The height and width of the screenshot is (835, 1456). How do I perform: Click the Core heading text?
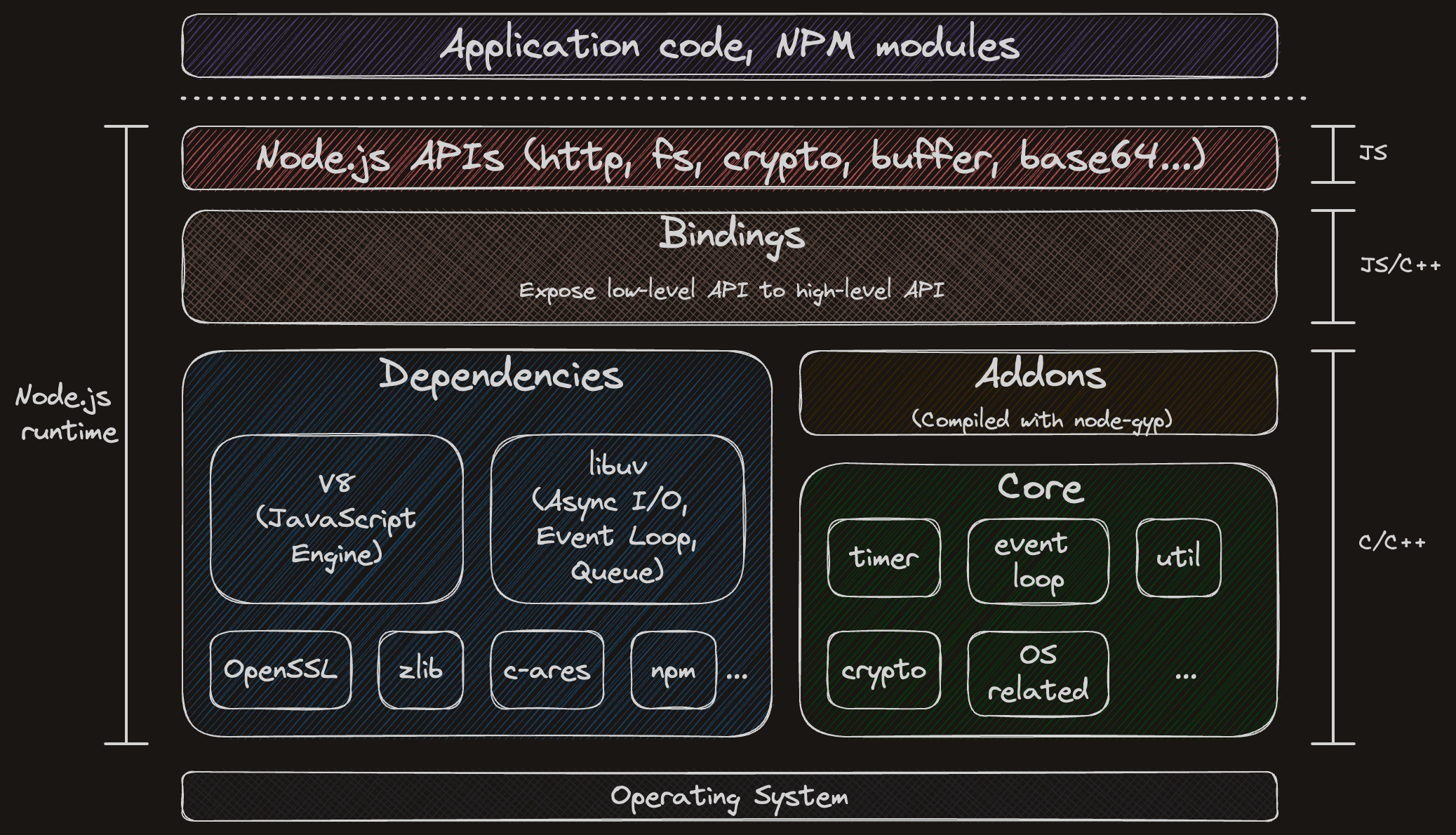(x=1040, y=488)
